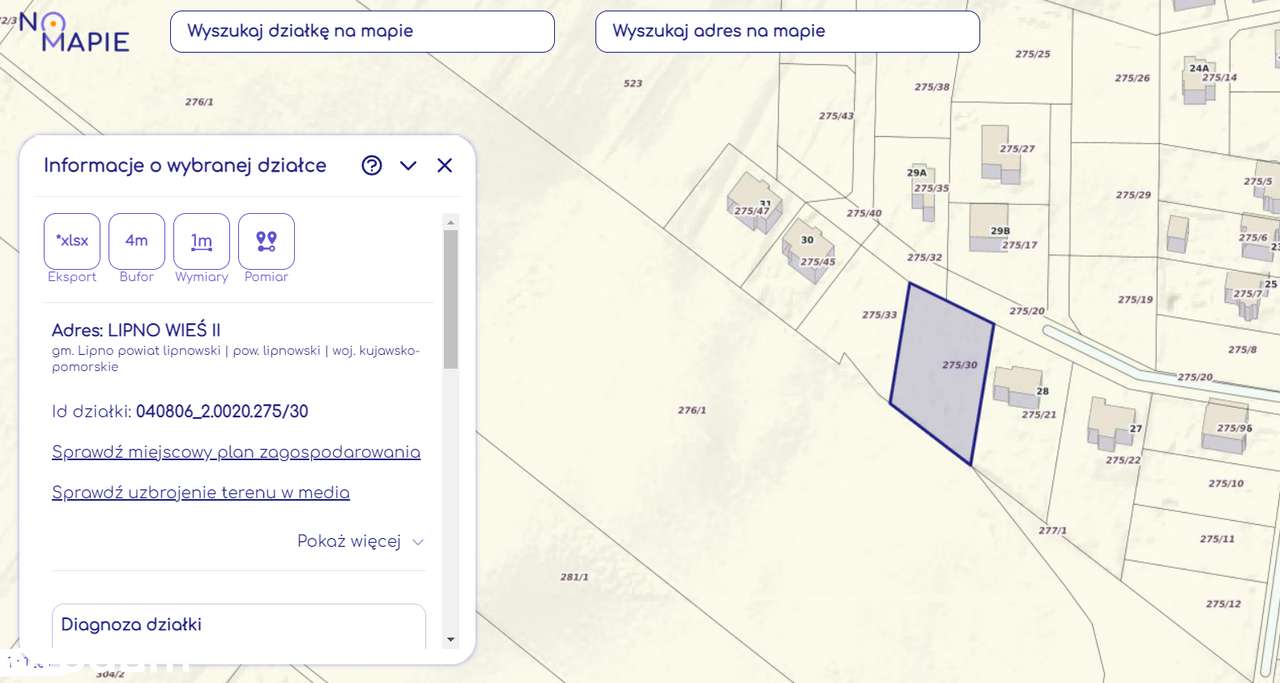The height and width of the screenshot is (683, 1280).
Task: Click address LIPNO WIEŚ II heading
Action: pyautogui.click(x=136, y=330)
